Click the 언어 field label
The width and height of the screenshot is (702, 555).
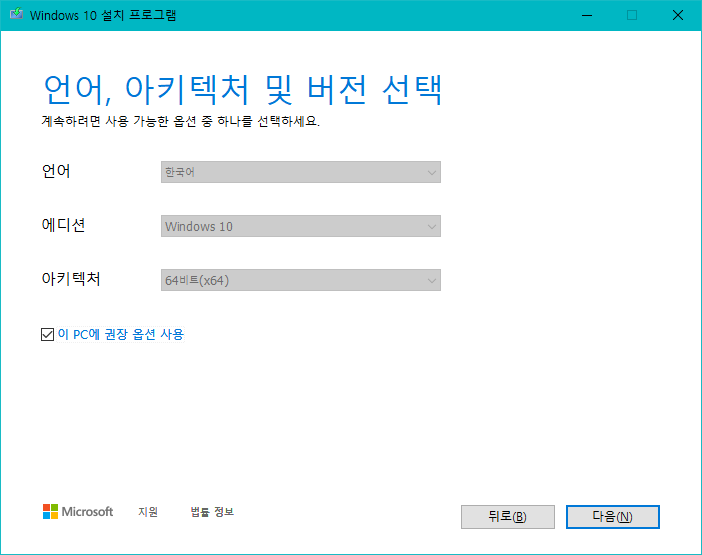56,171
